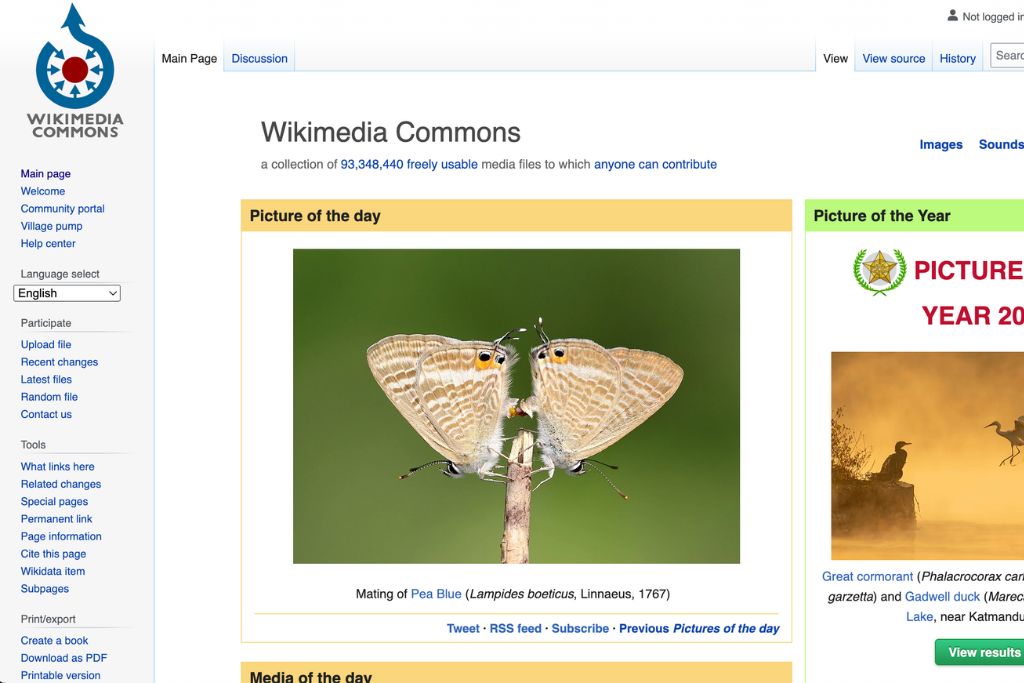Click the Tweet link under the picture
Image resolution: width=1024 pixels, height=683 pixels.
click(x=463, y=629)
